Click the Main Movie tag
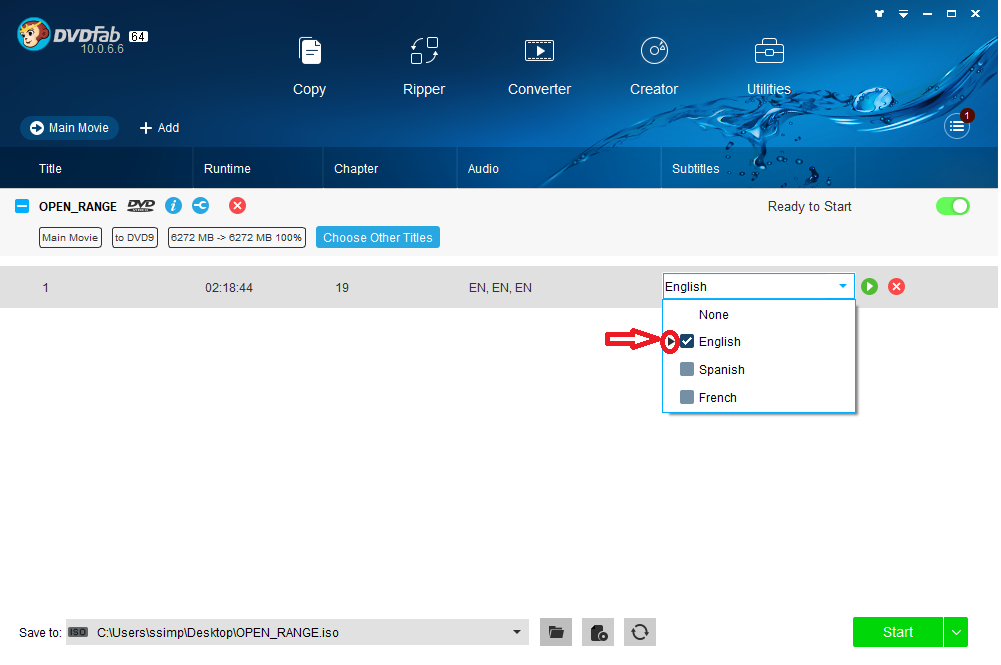This screenshot has width=1001, height=665. pyautogui.click(x=70, y=237)
